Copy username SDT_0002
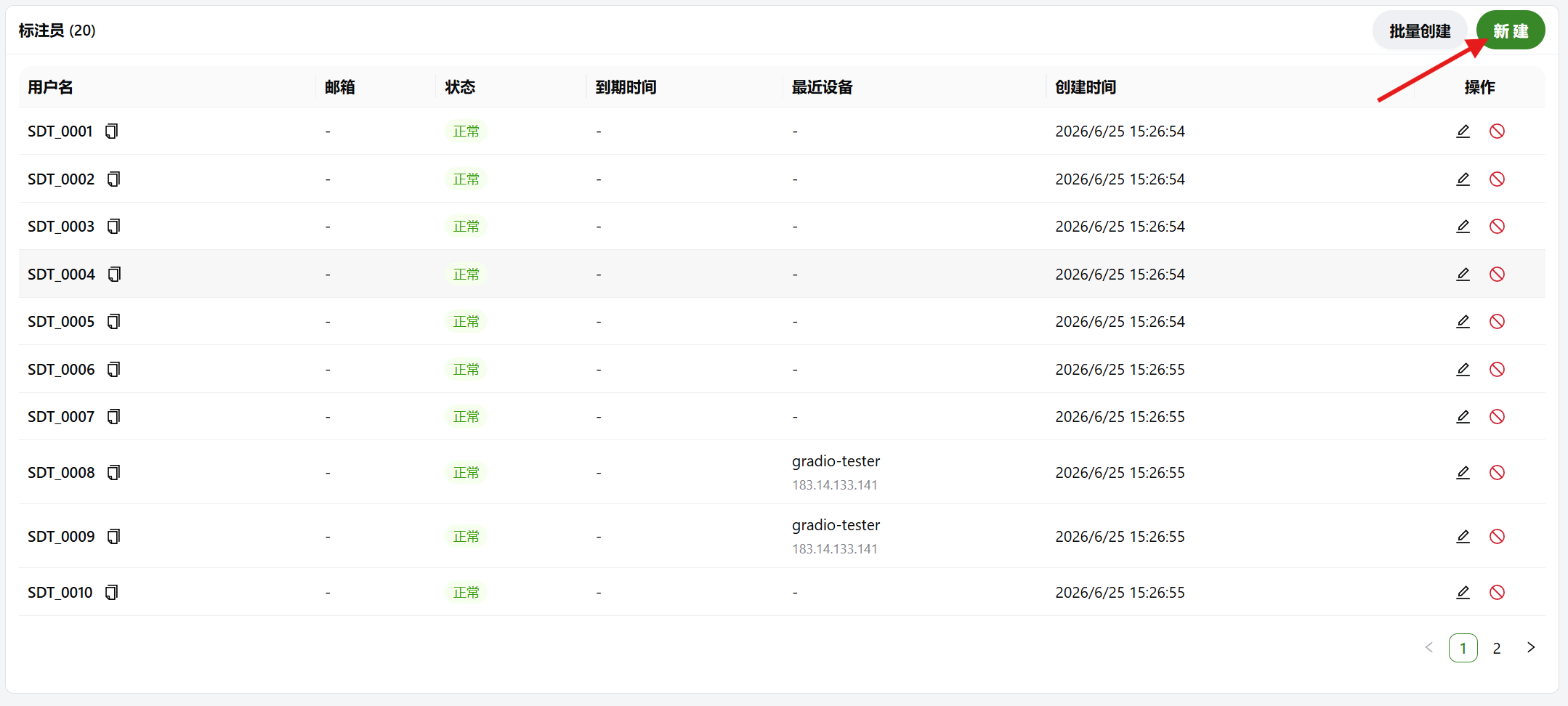 [113, 179]
